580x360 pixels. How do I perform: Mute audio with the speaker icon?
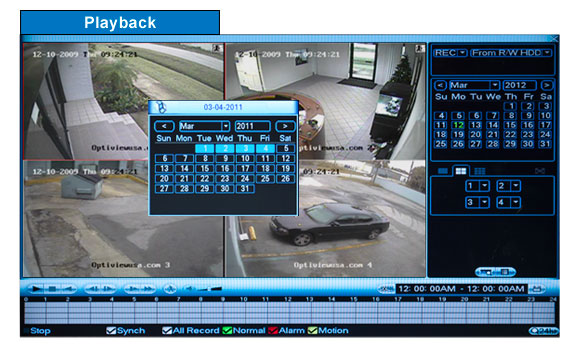click(190, 289)
